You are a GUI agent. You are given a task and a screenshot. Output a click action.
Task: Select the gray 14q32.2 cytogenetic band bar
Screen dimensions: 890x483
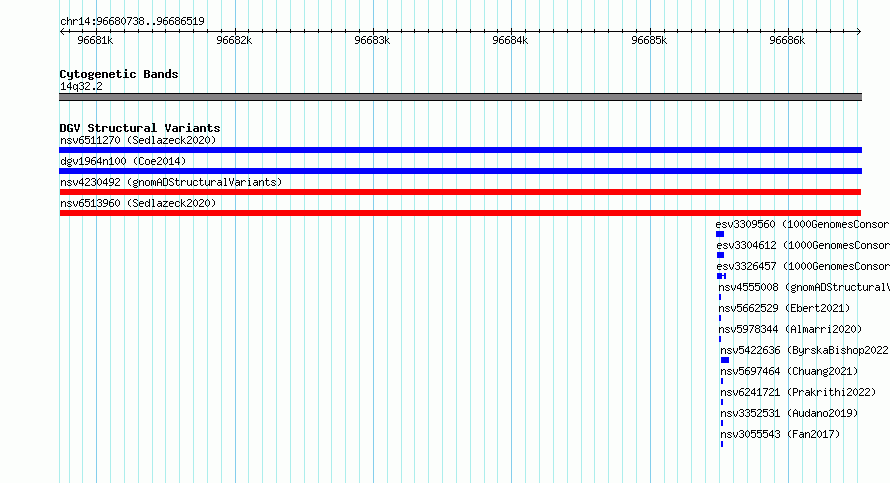[460, 97]
